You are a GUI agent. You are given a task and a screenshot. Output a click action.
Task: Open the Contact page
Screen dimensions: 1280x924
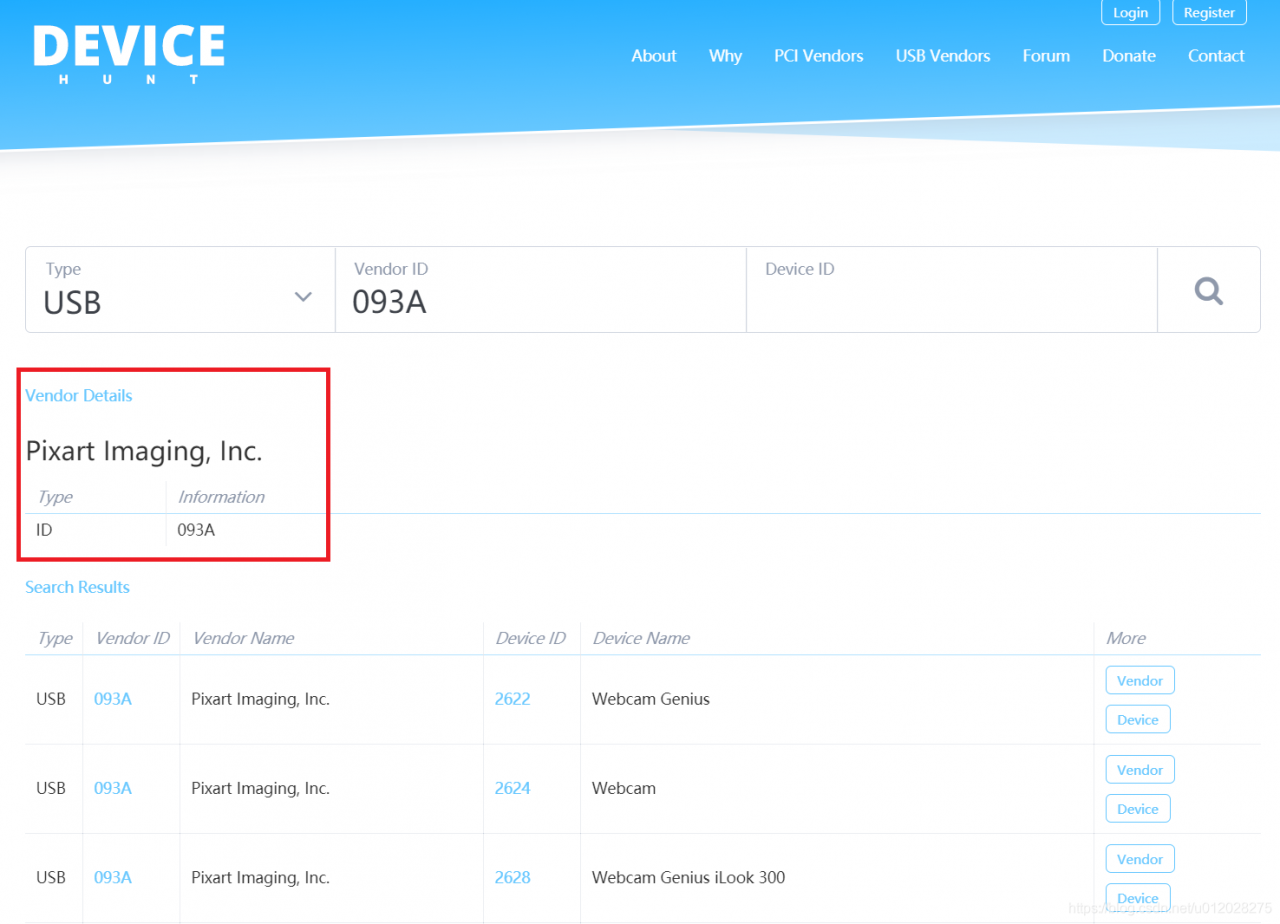coord(1216,56)
